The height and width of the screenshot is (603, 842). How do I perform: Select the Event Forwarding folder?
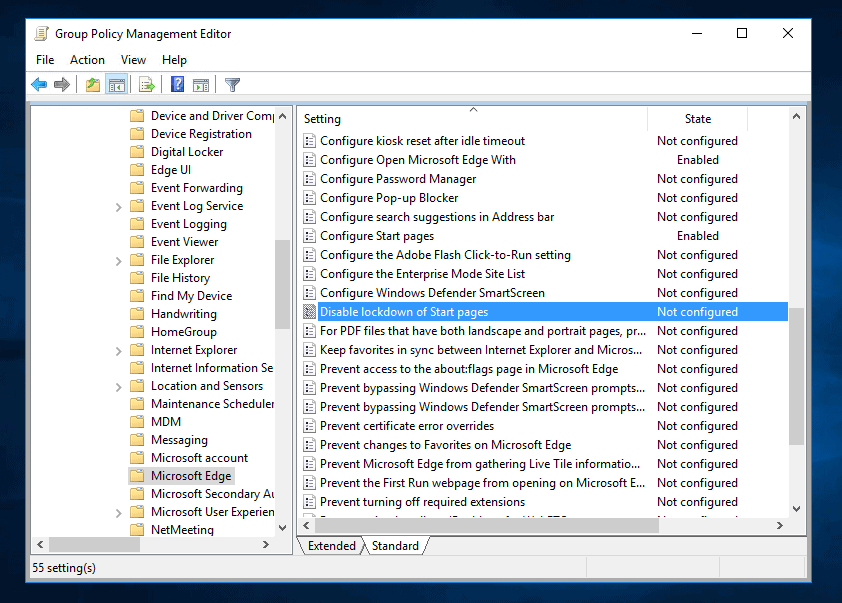[x=197, y=188]
